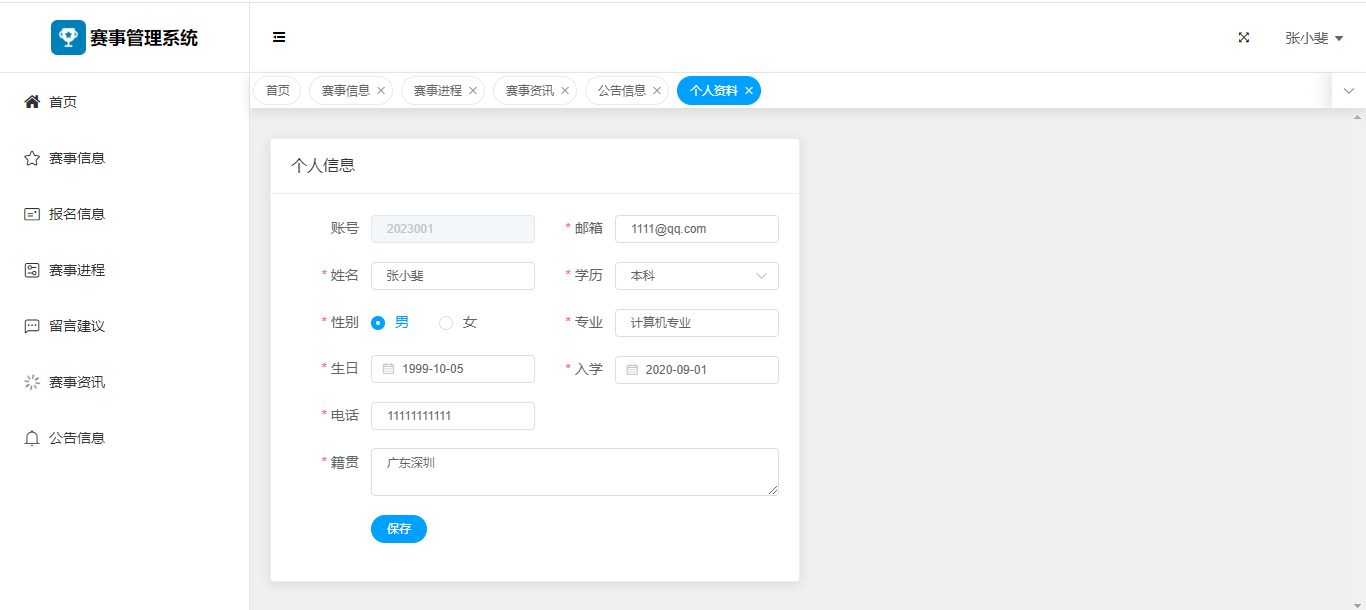This screenshot has height=610, width=1366.
Task: Click the 报名信息 card icon in sidebar
Action: point(32,214)
